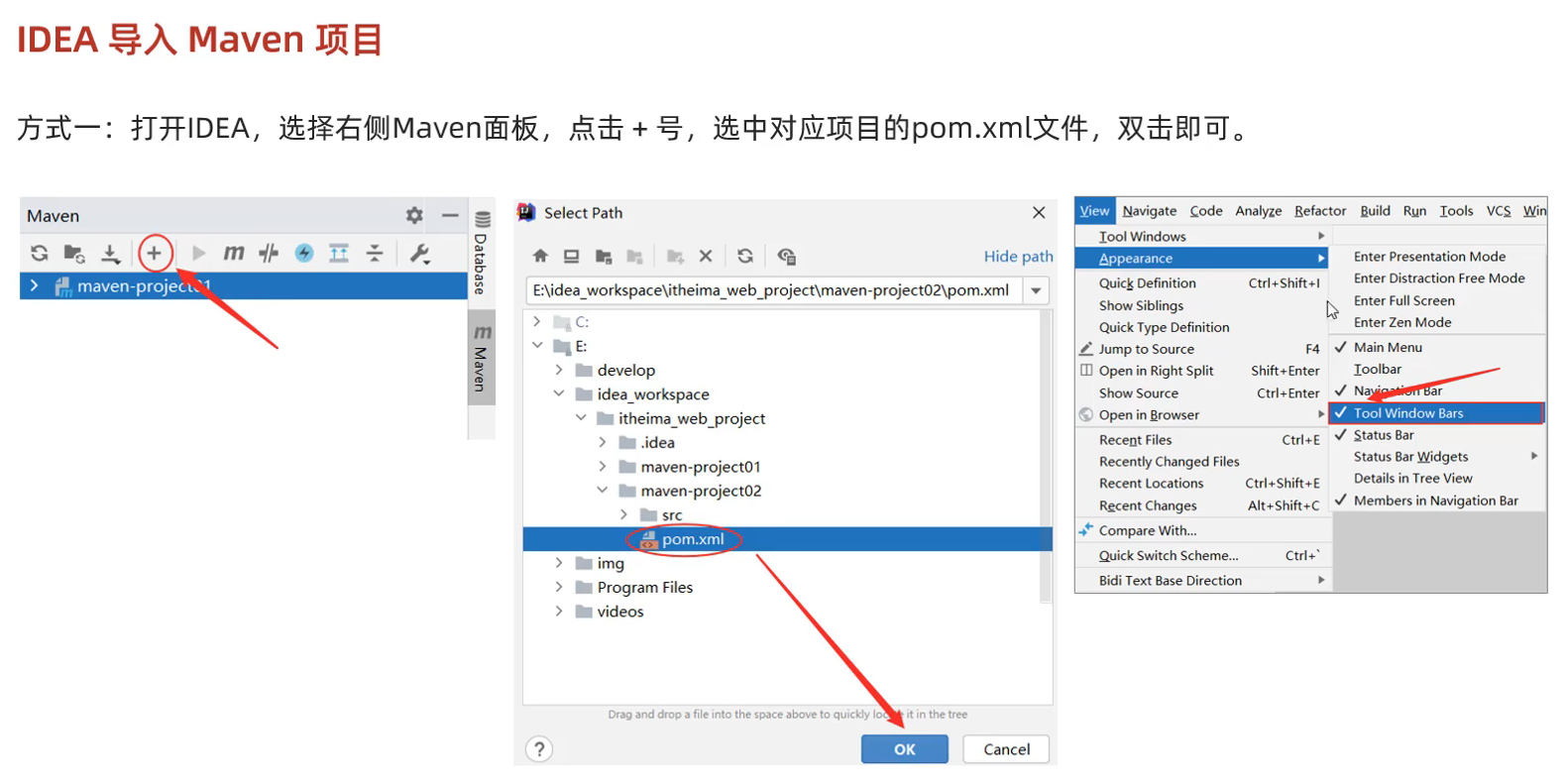
Task: Collapse the maven-project02 folder
Action: (603, 491)
